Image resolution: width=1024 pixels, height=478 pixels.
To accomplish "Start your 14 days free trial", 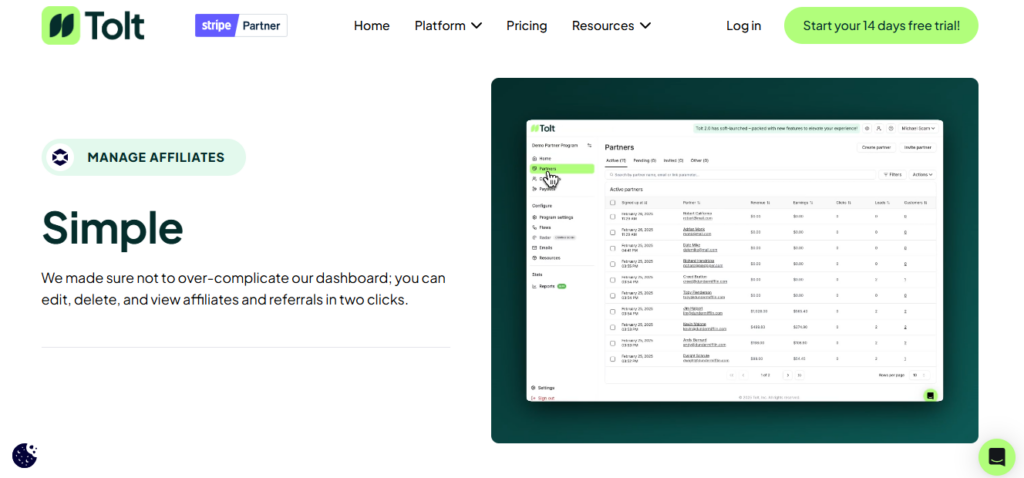I will pyautogui.click(x=881, y=25).
